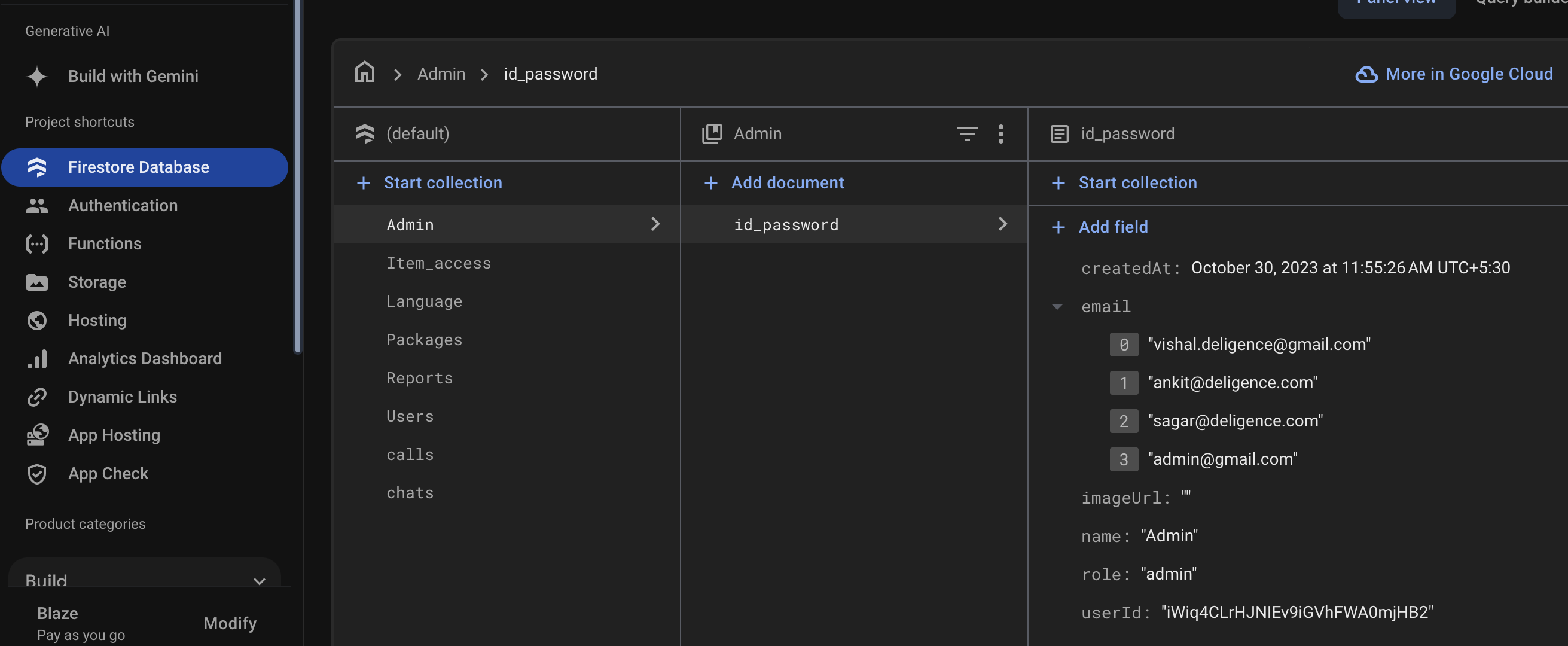This screenshot has width=1568, height=646.
Task: Click the Dynamic Links sidebar label
Action: [x=123, y=397]
